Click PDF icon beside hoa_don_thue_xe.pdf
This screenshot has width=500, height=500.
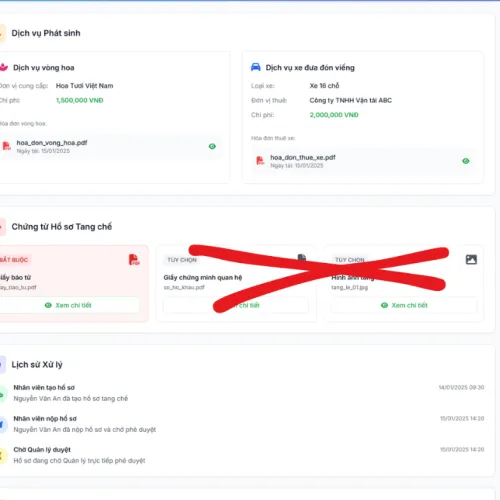click(x=260, y=161)
